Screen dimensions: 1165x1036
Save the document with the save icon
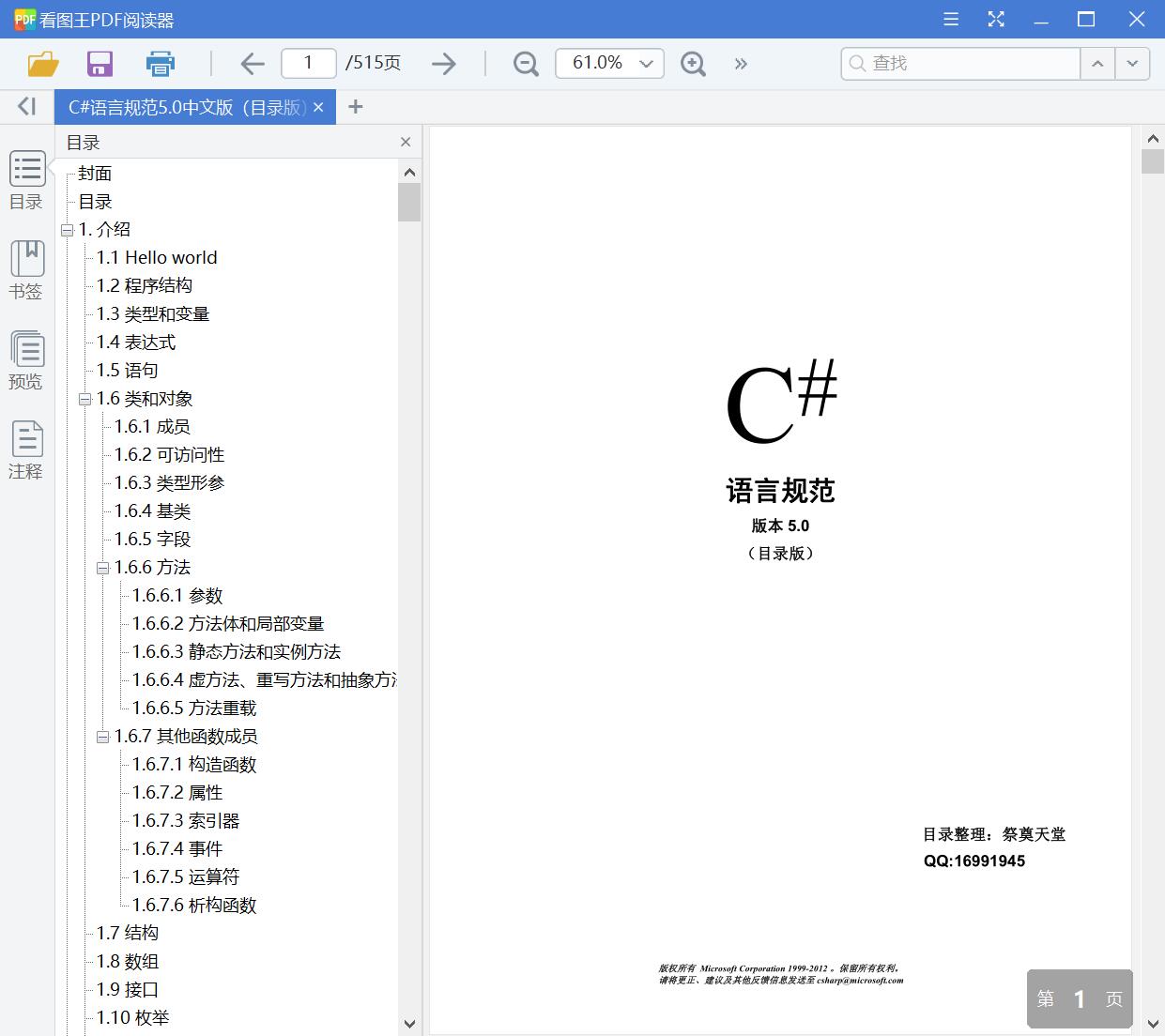pyautogui.click(x=100, y=63)
